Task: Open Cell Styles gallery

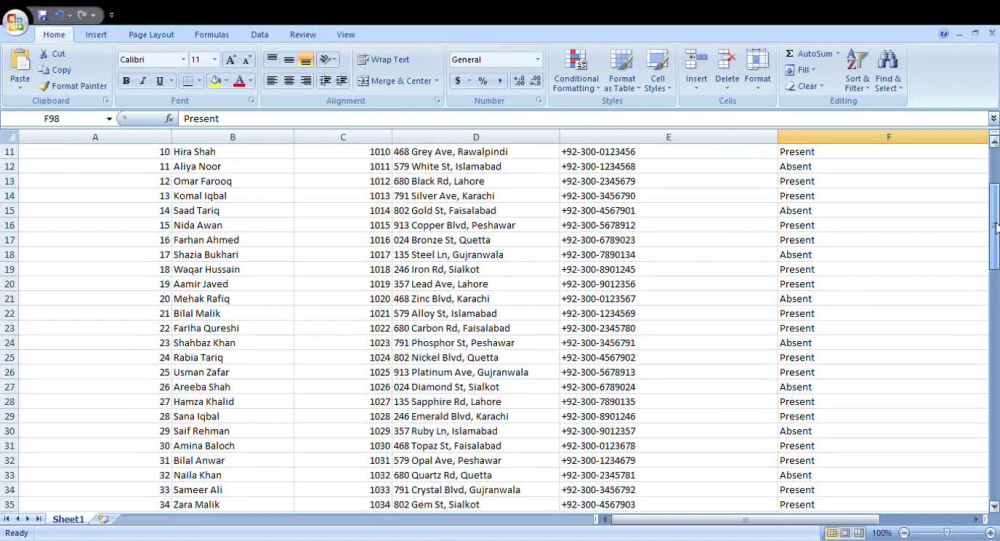Action: 657,71
